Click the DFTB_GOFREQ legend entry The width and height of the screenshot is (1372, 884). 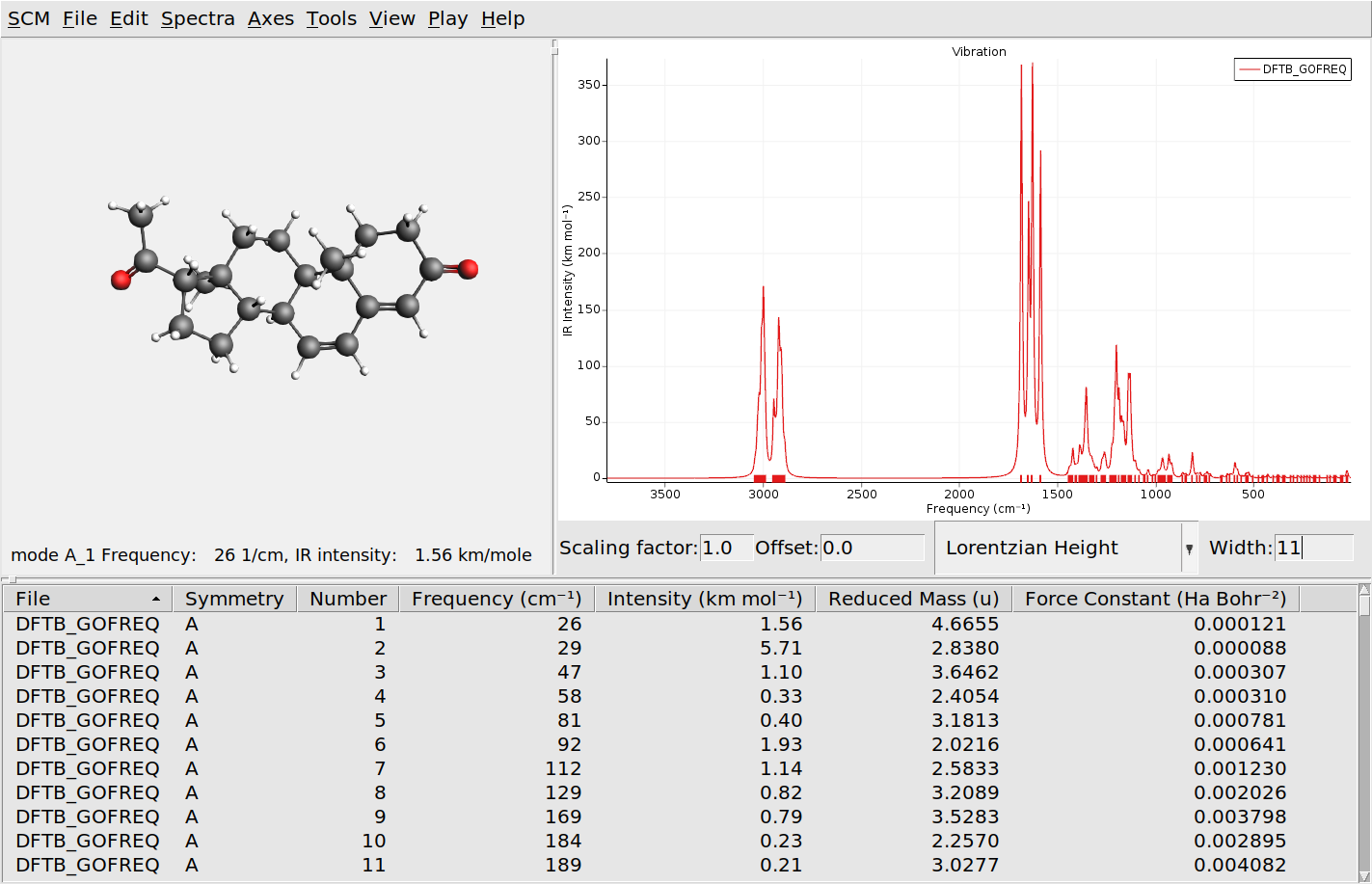(x=1292, y=68)
